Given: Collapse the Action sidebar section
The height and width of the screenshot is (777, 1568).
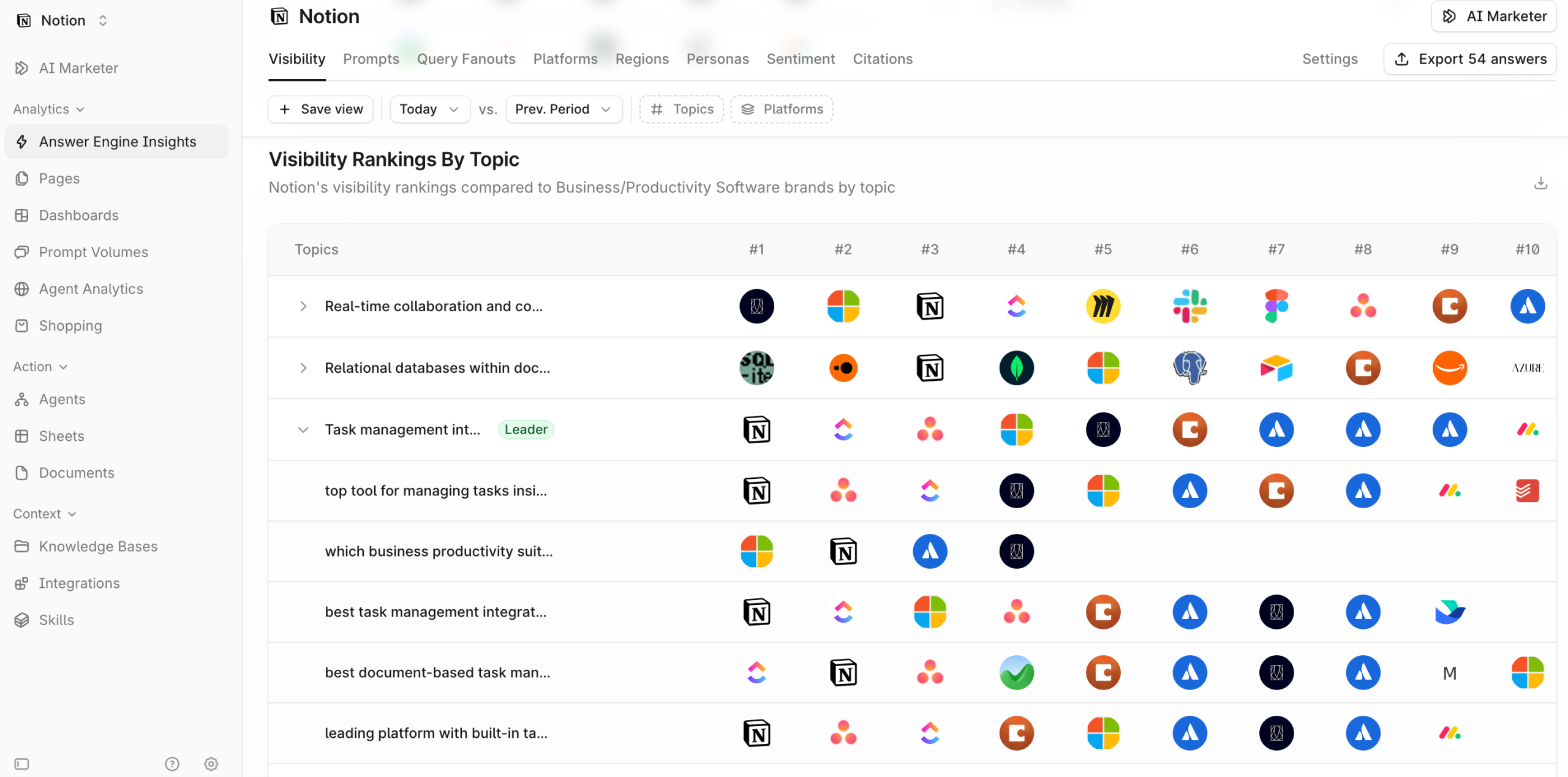Looking at the screenshot, I should 40,367.
